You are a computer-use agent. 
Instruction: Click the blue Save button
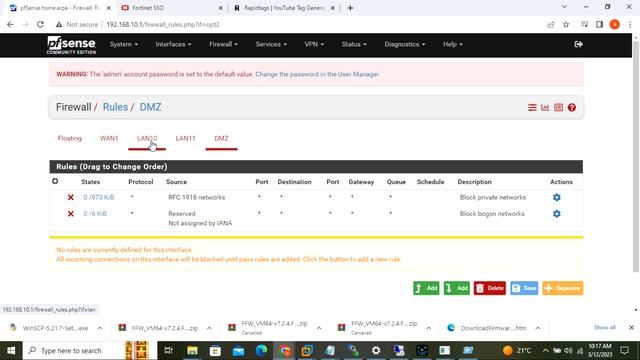click(x=524, y=288)
